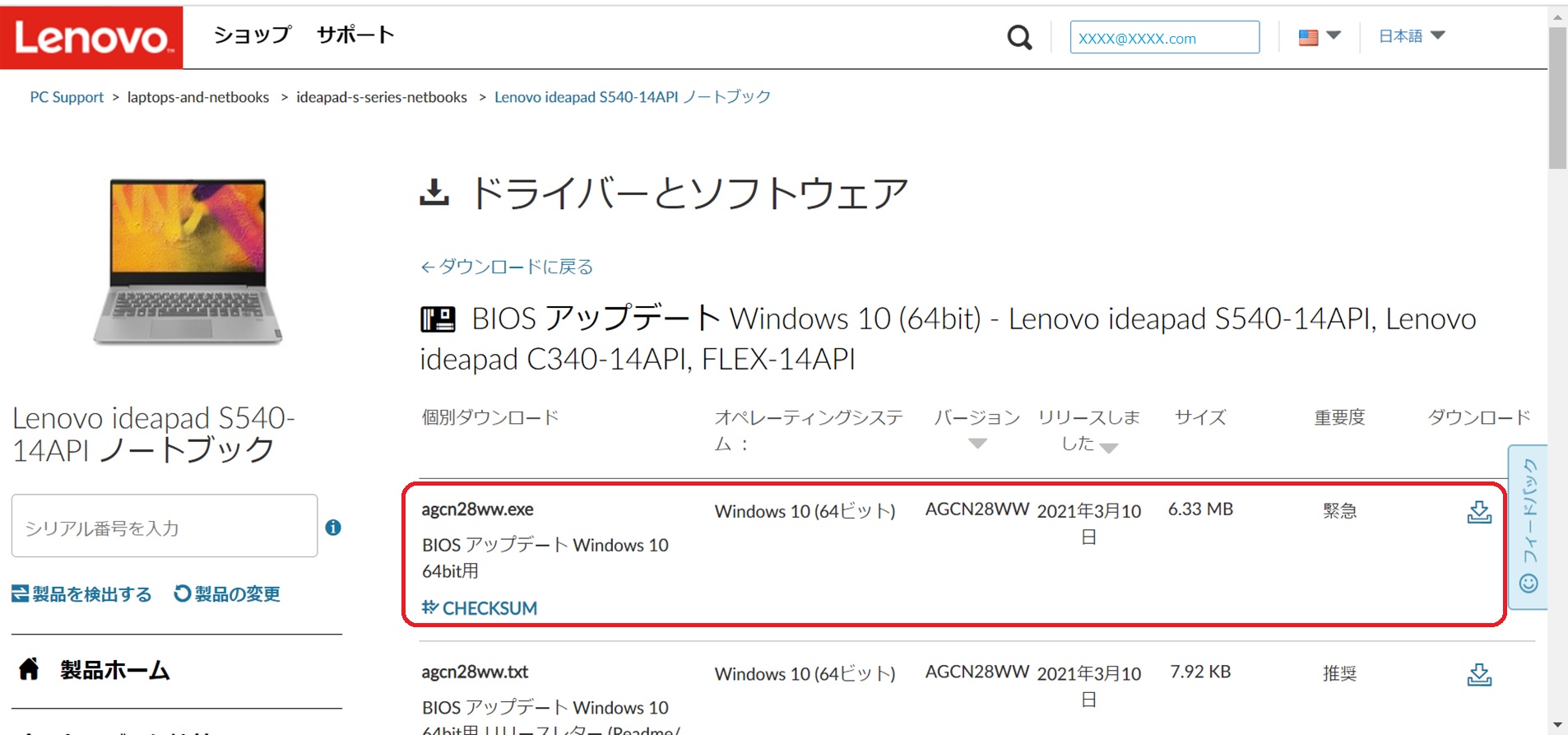Screen dimensions: 1568x735
Task: Open the ショップ menu
Action: [x=253, y=35]
